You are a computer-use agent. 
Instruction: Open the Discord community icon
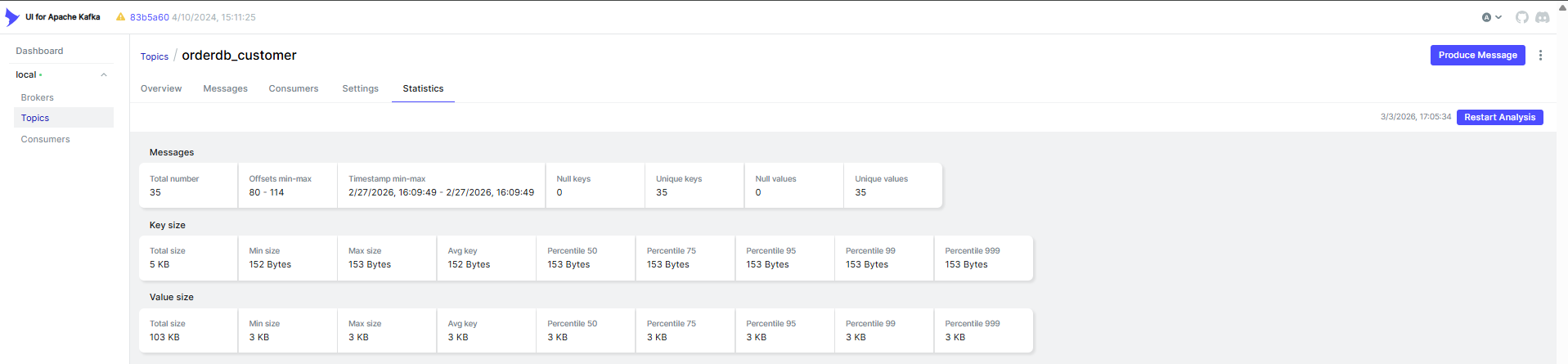[x=1542, y=17]
